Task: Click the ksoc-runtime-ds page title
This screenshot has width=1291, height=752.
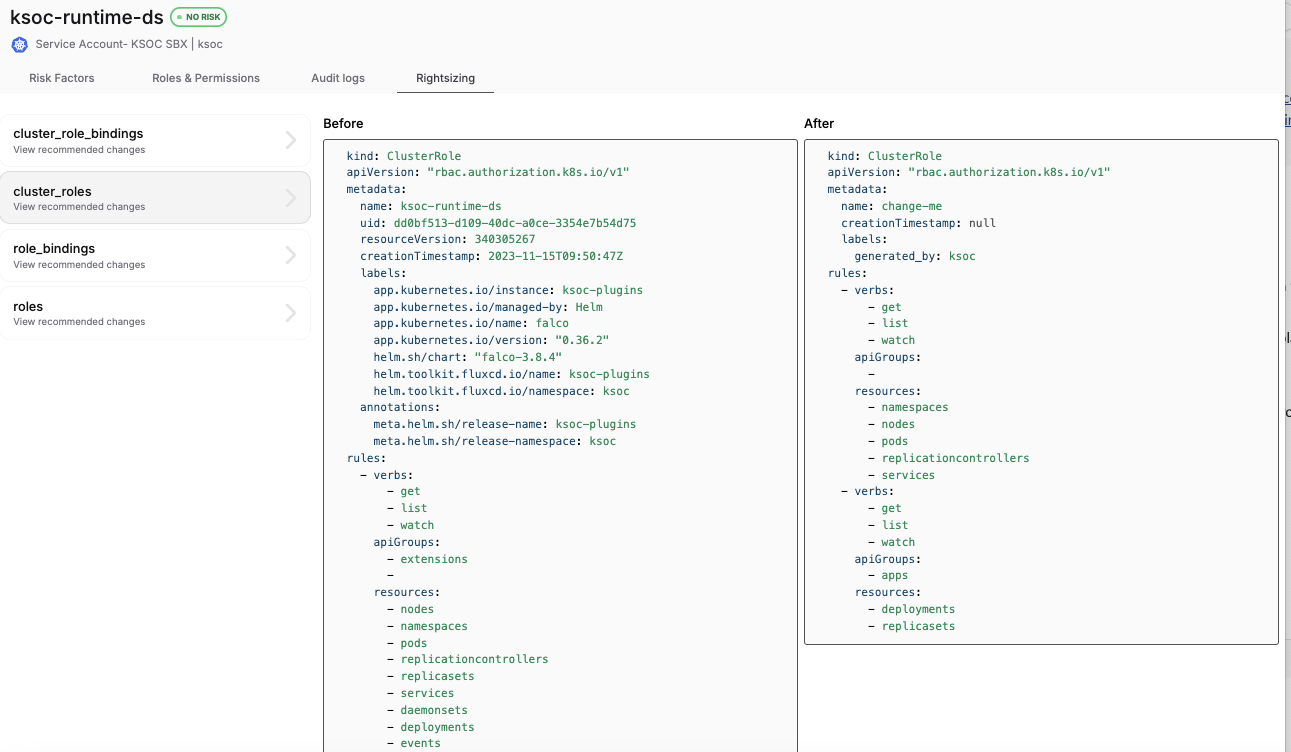Action: [86, 17]
